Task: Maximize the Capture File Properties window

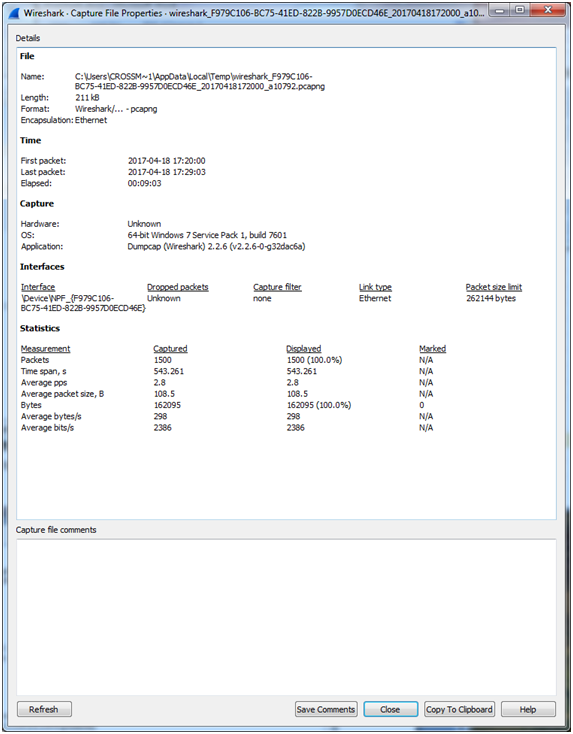Action: coord(520,10)
